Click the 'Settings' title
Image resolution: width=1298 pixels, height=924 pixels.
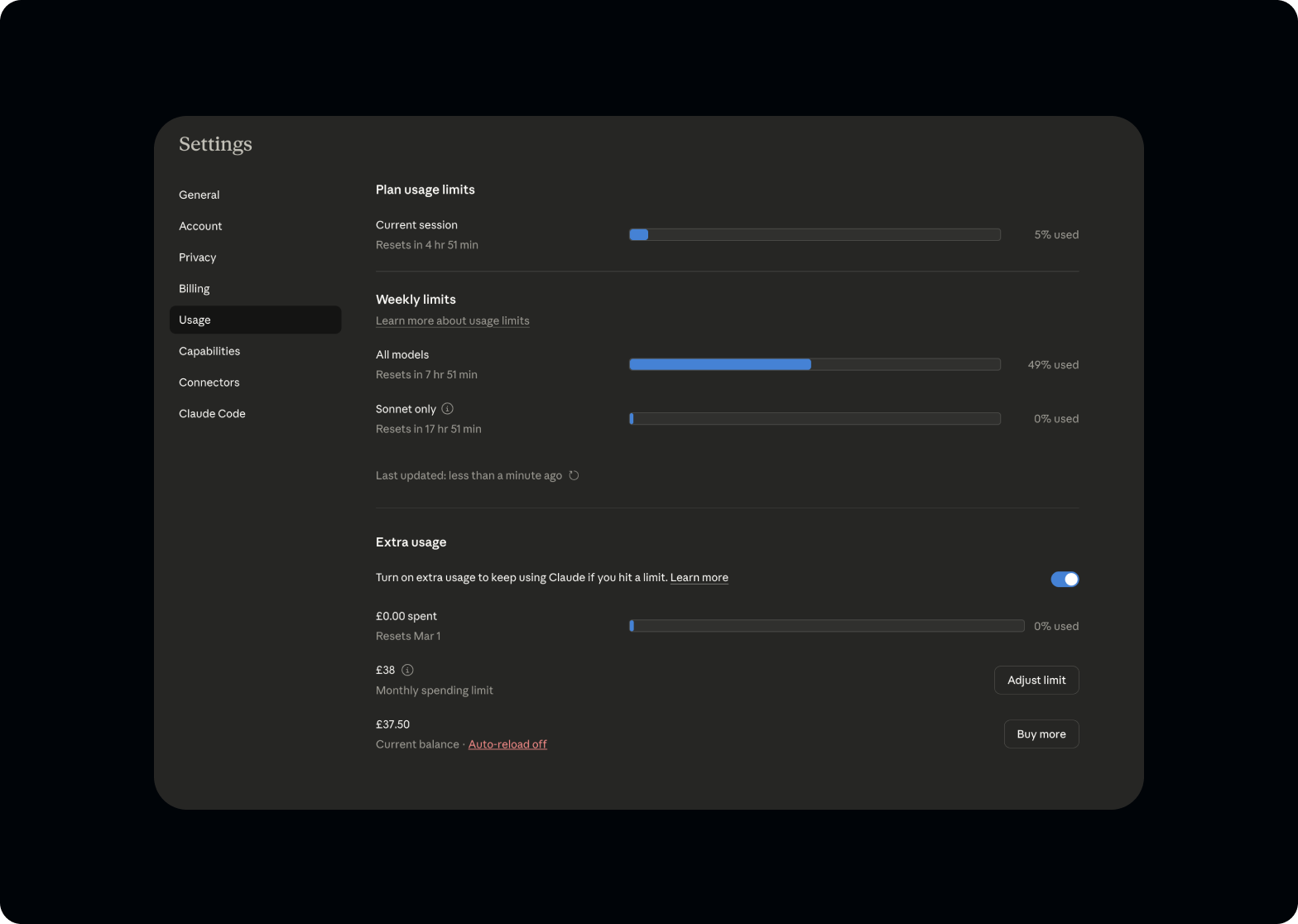point(215,144)
